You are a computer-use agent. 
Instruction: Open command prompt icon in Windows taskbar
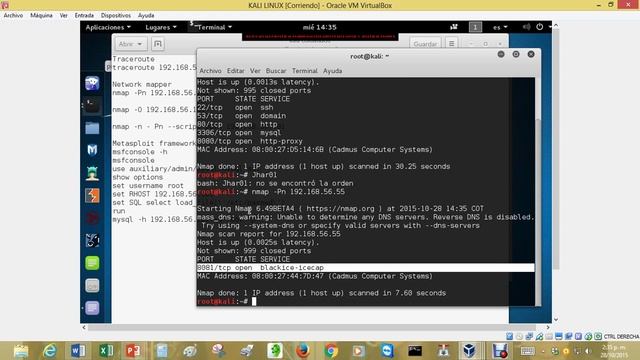tap(415, 351)
